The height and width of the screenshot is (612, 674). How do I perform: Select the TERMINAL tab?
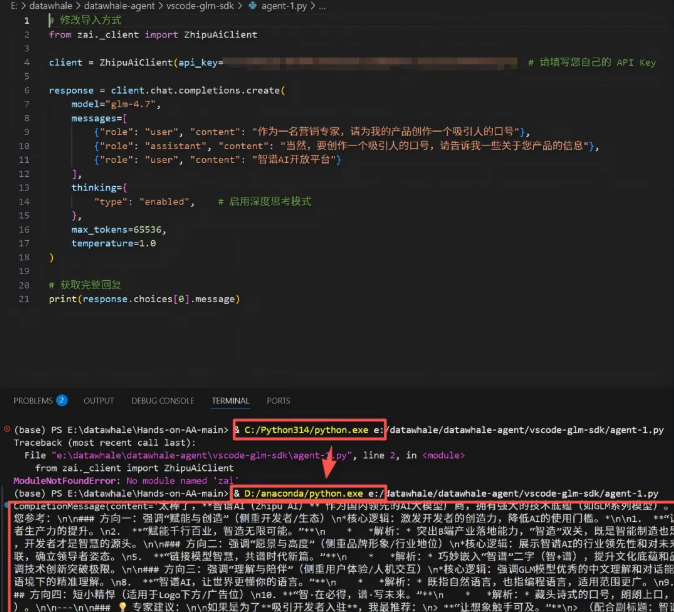click(x=230, y=400)
